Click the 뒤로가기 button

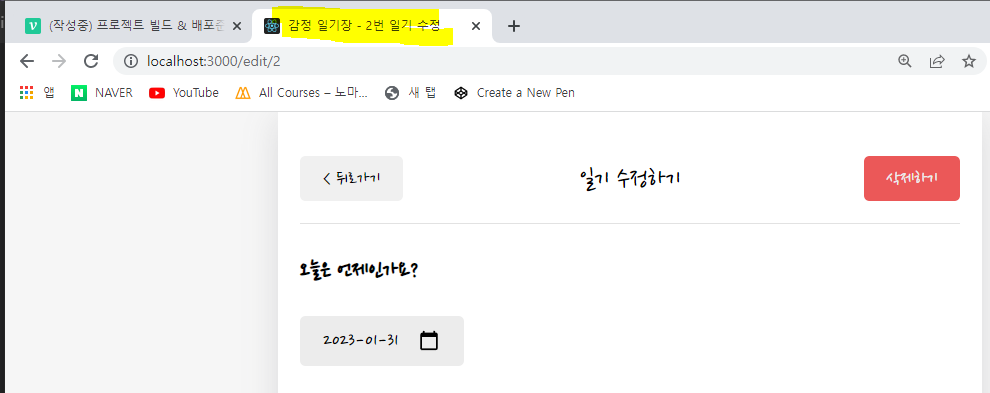tap(351, 178)
